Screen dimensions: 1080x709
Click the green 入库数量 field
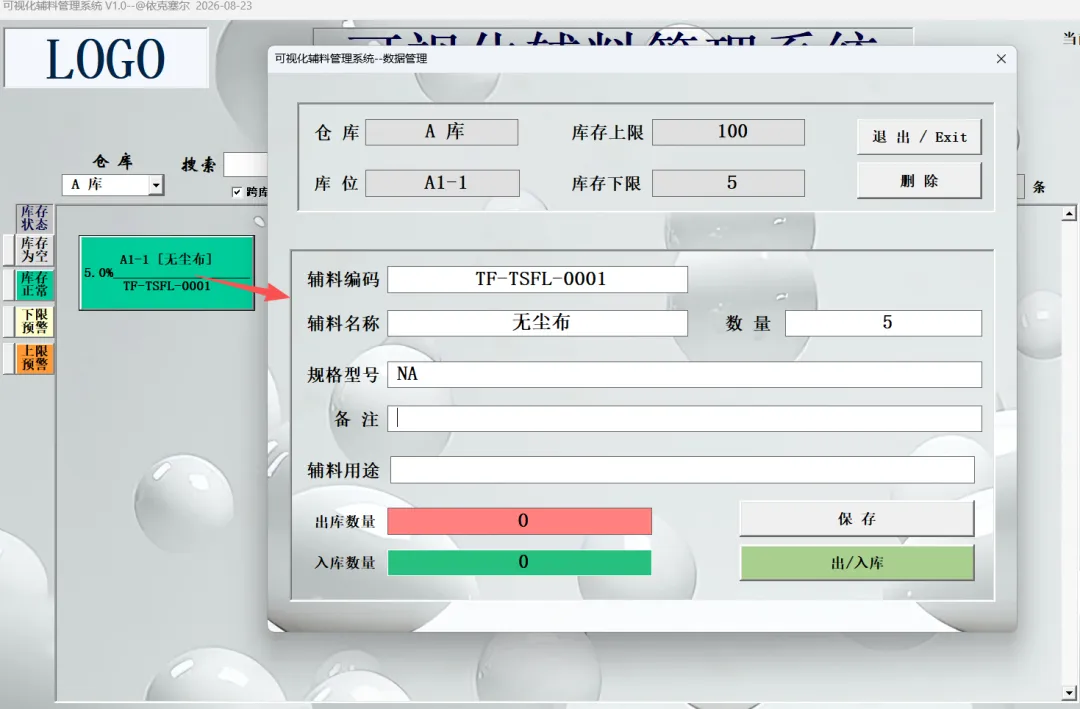tap(519, 562)
